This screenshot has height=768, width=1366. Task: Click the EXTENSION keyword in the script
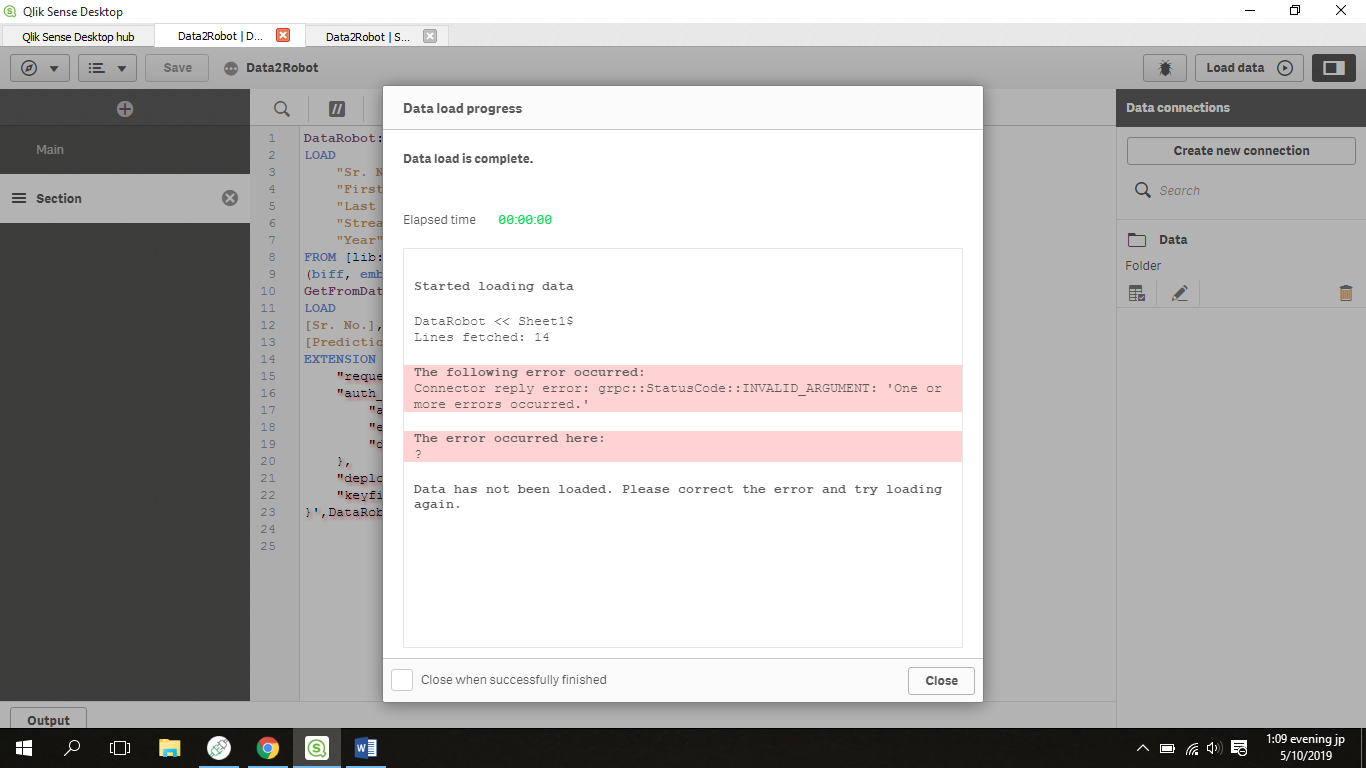[x=340, y=359]
